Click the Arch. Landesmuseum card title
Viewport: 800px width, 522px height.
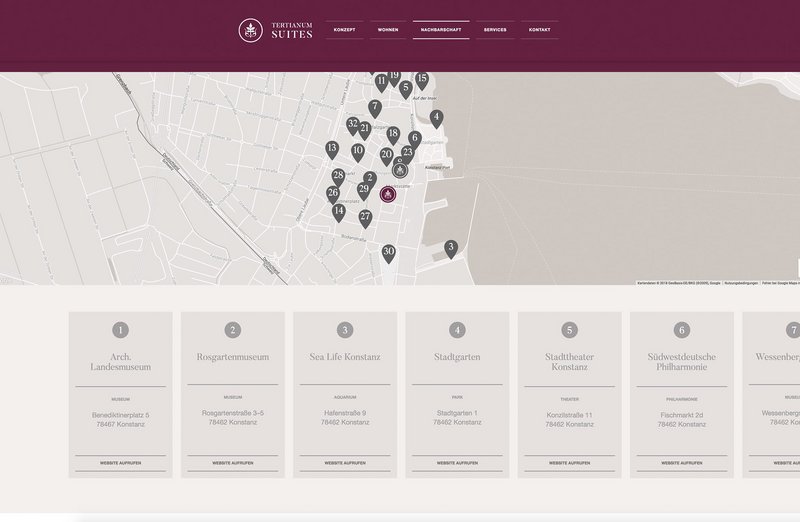coord(120,362)
